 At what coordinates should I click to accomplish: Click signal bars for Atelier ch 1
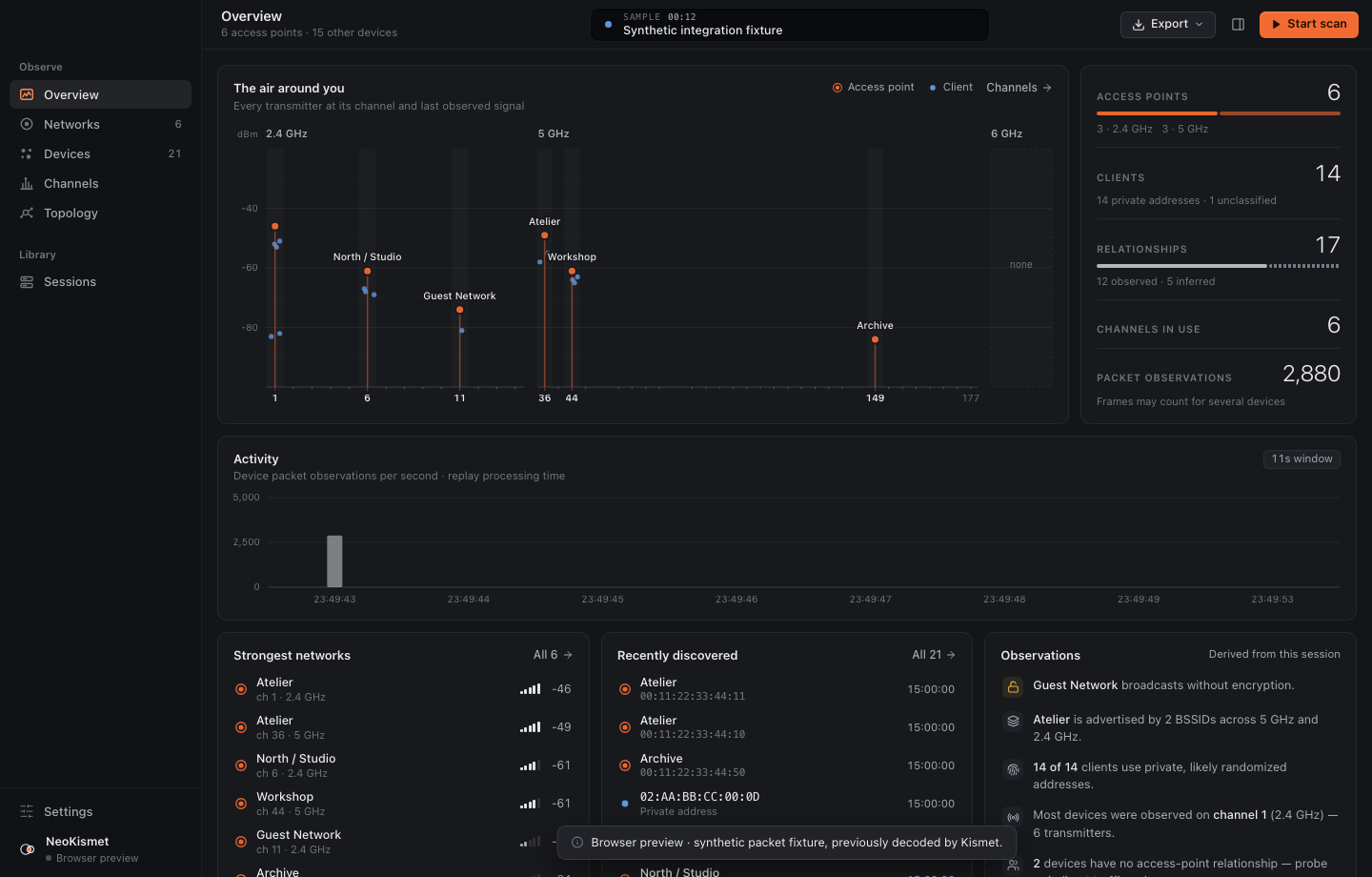coord(531,689)
